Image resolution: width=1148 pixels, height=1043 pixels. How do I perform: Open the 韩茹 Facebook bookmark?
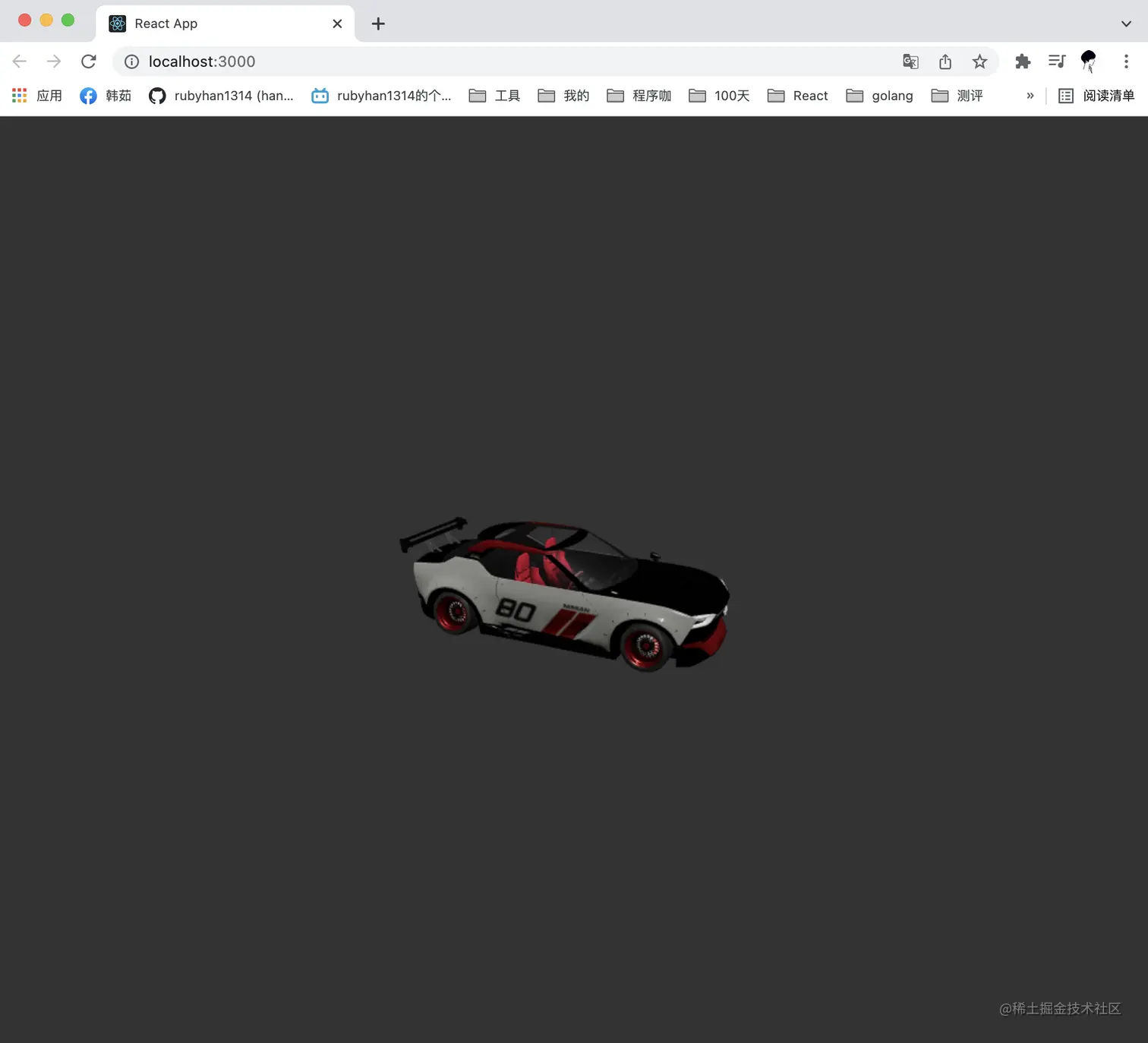(106, 96)
